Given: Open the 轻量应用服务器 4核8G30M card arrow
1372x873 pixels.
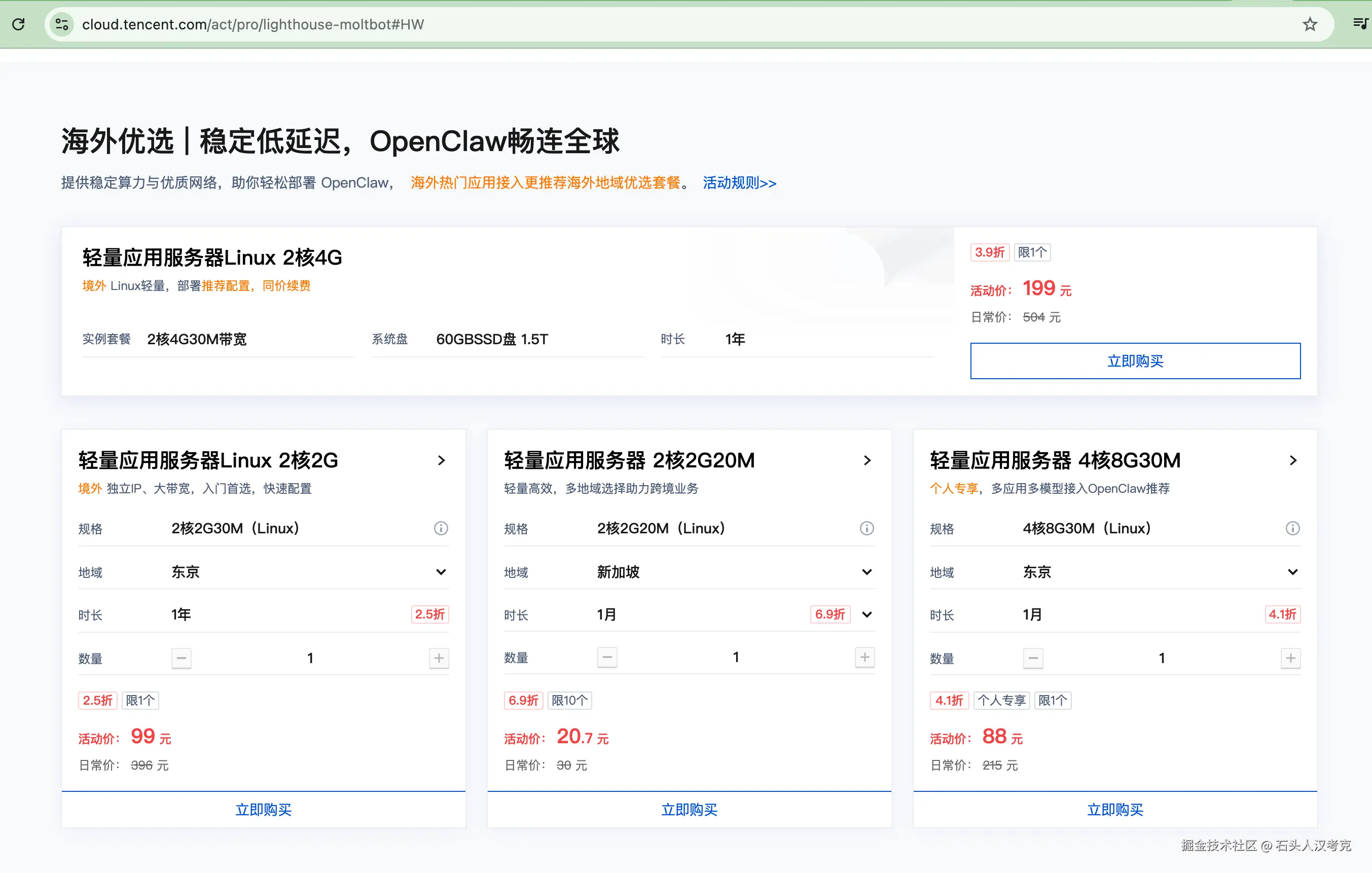Looking at the screenshot, I should [x=1293, y=460].
